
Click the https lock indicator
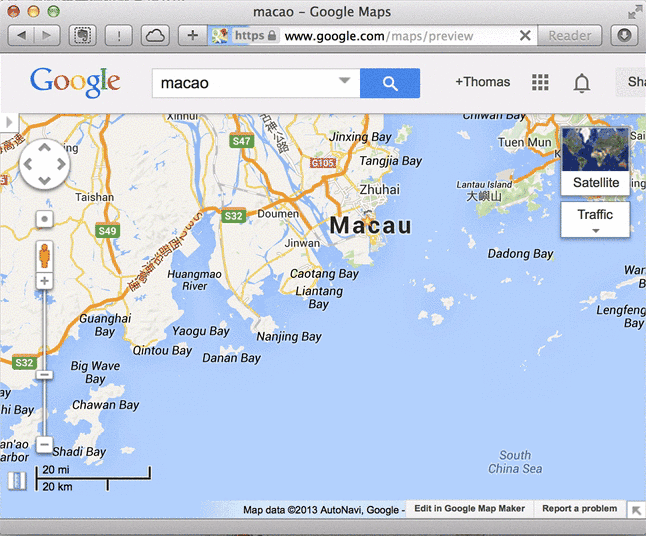[255, 35]
